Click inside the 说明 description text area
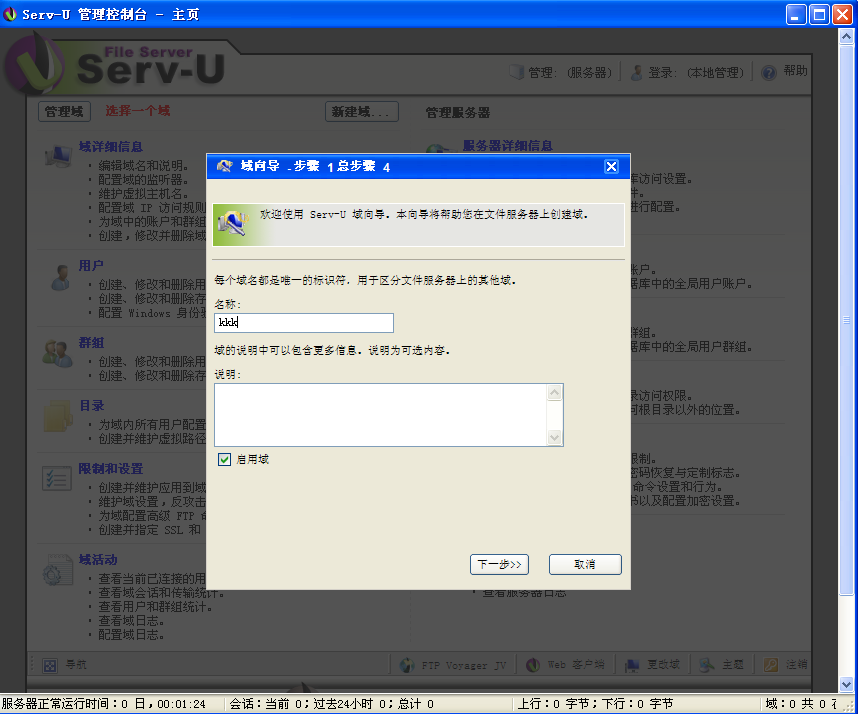The width and height of the screenshot is (858, 714). tap(381, 415)
